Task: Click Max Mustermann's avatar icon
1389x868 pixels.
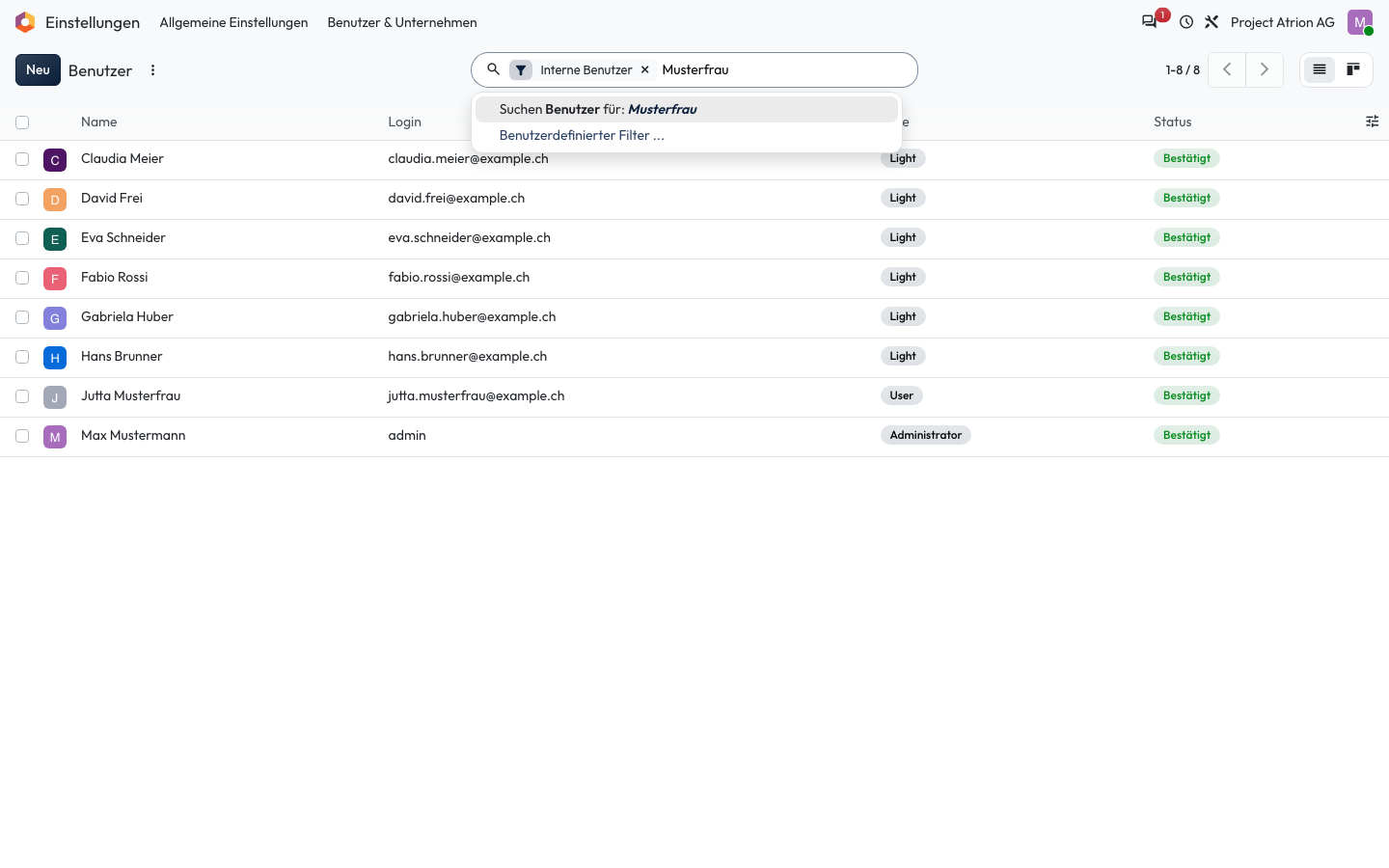Action: click(x=55, y=436)
